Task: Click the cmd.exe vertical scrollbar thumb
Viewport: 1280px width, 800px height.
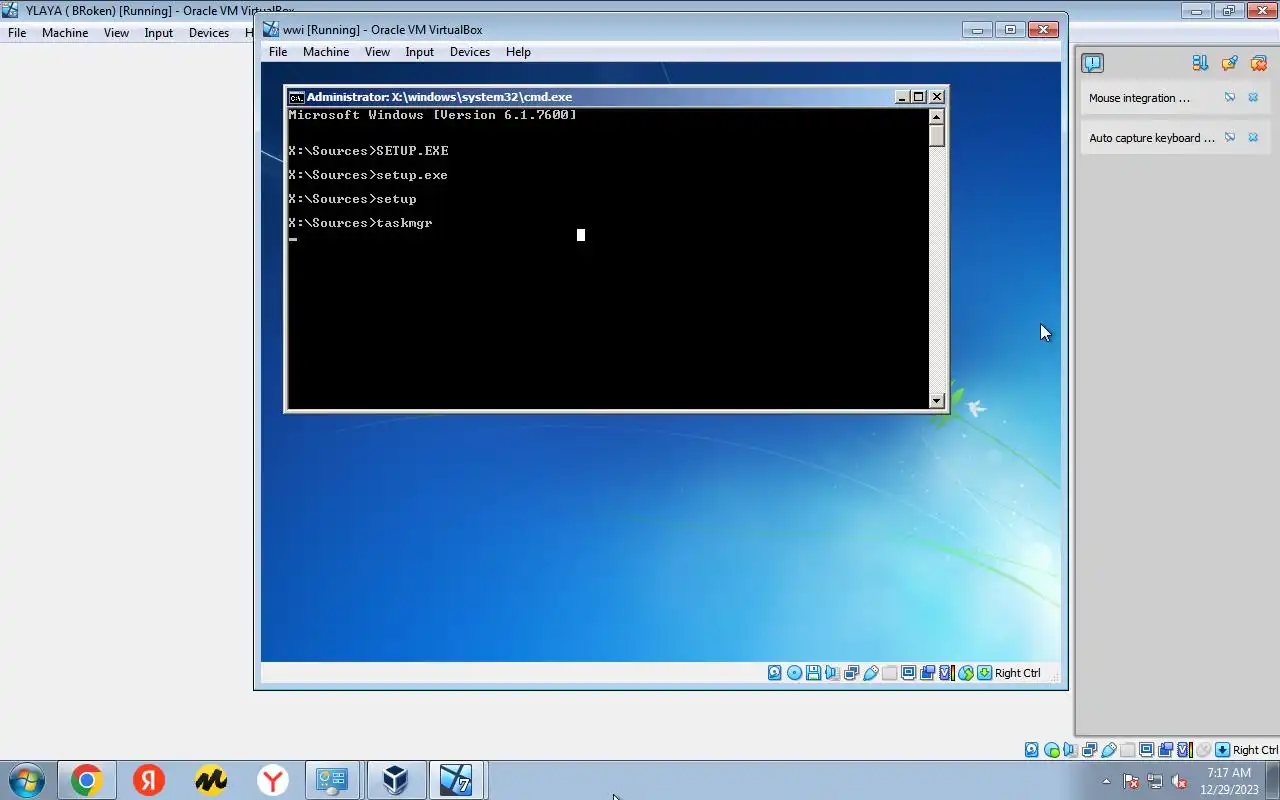Action: [x=937, y=135]
